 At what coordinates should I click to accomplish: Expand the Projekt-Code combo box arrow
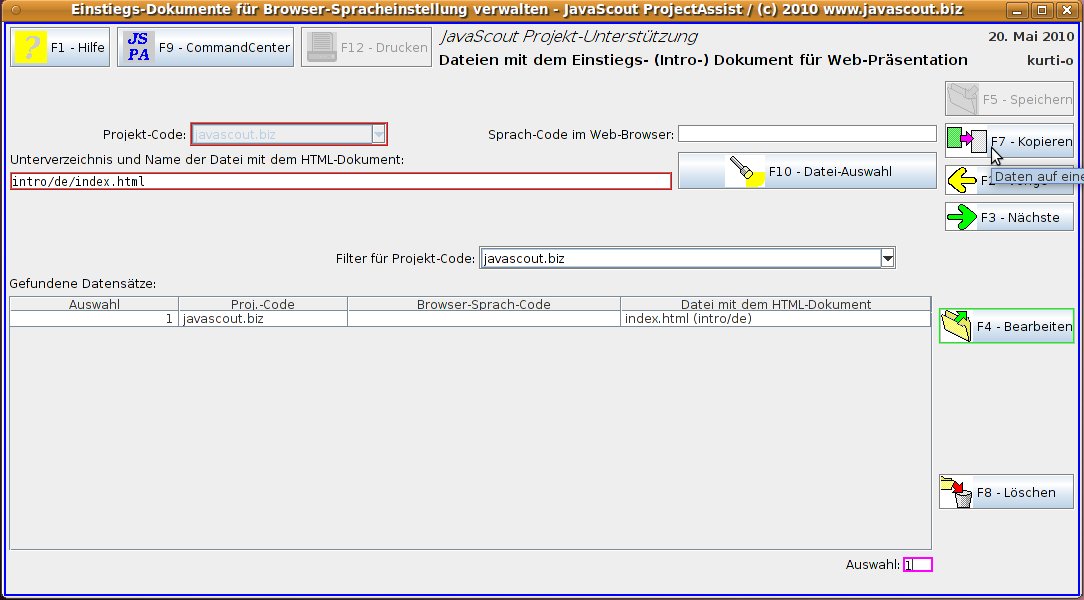tap(378, 134)
